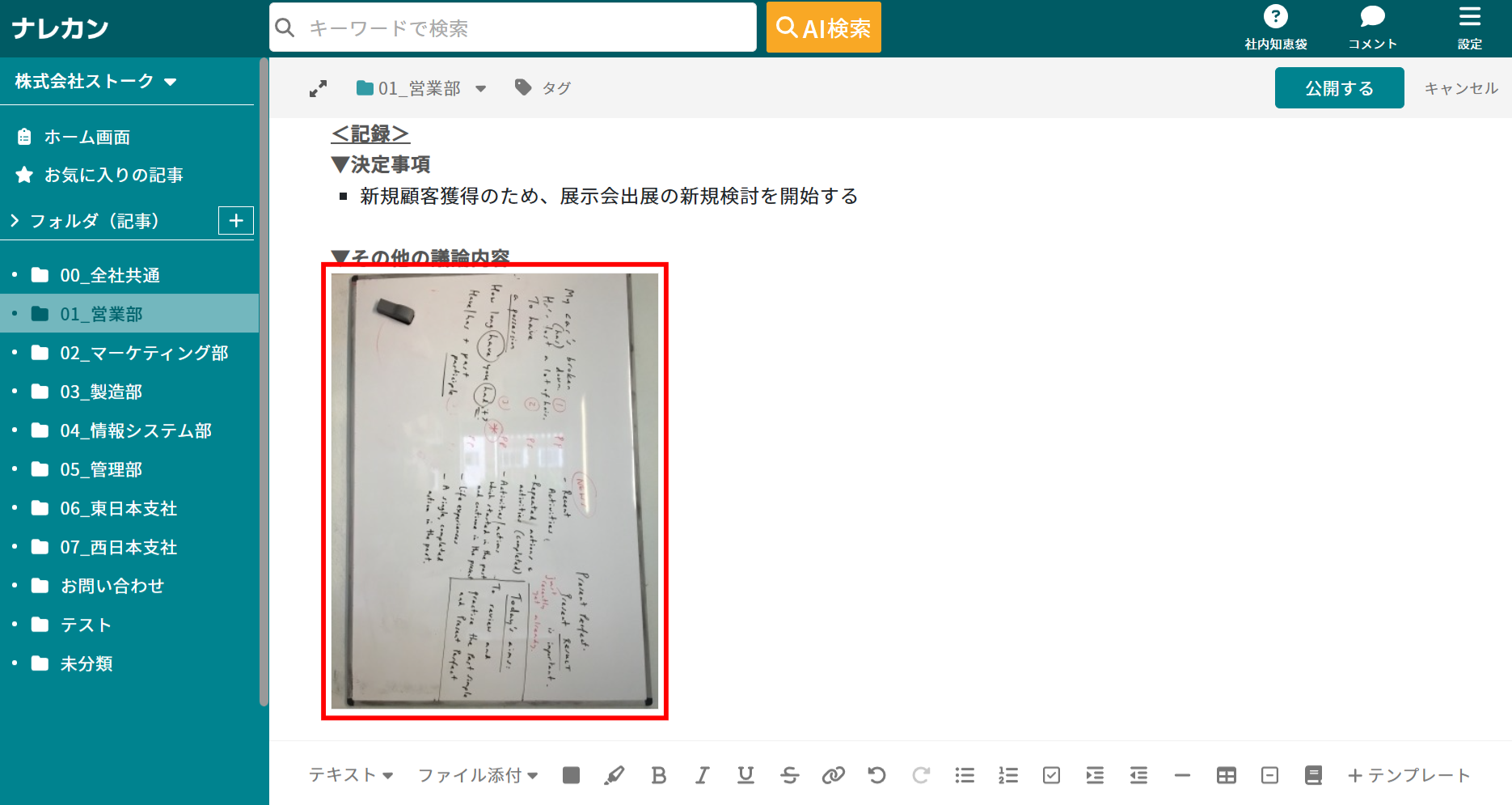This screenshot has width=1512, height=805.
Task: Open 社内知恵袋 from the top bar
Action: 1276,27
